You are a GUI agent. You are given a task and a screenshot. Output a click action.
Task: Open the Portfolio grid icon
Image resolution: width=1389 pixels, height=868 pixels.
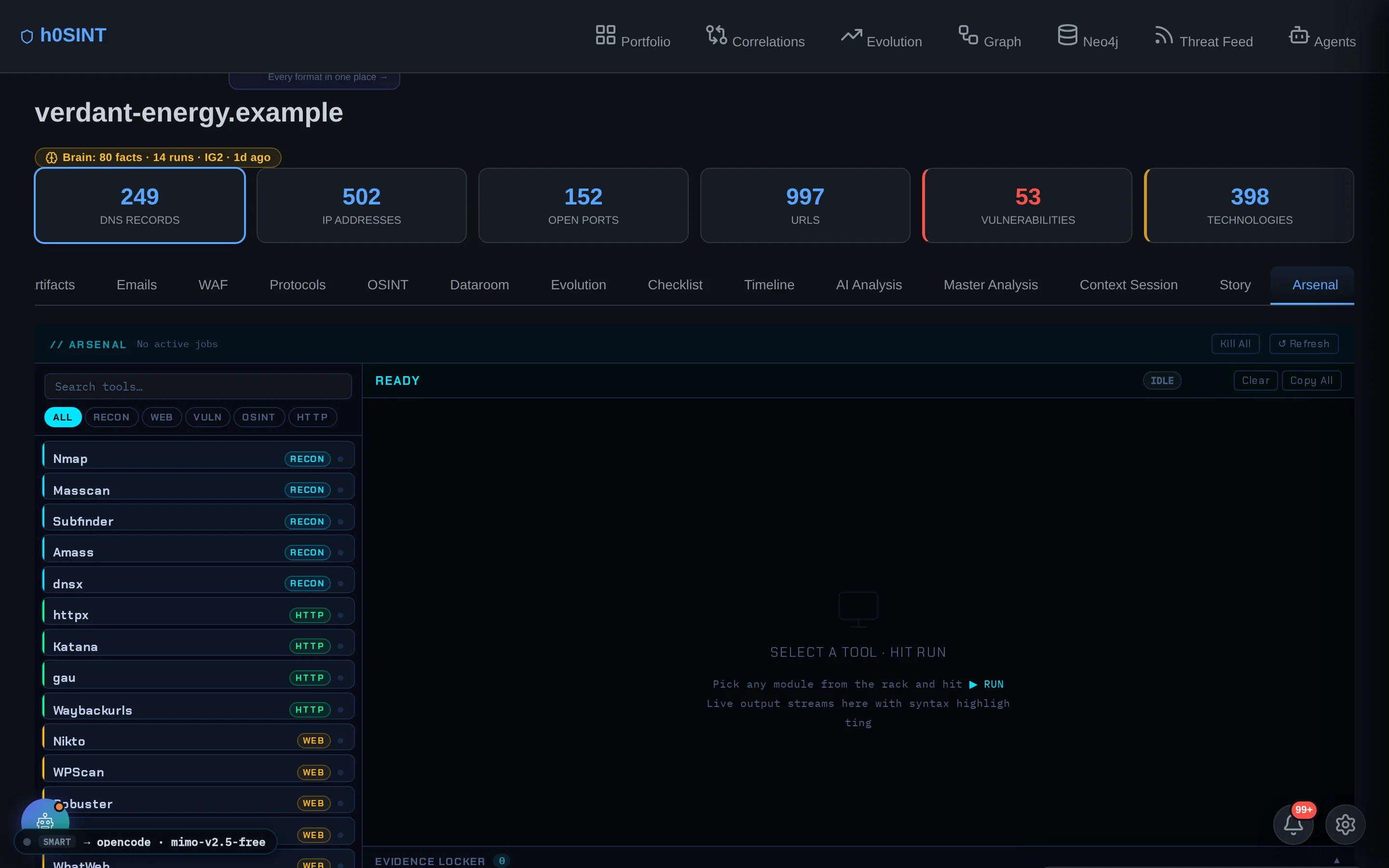(605, 34)
